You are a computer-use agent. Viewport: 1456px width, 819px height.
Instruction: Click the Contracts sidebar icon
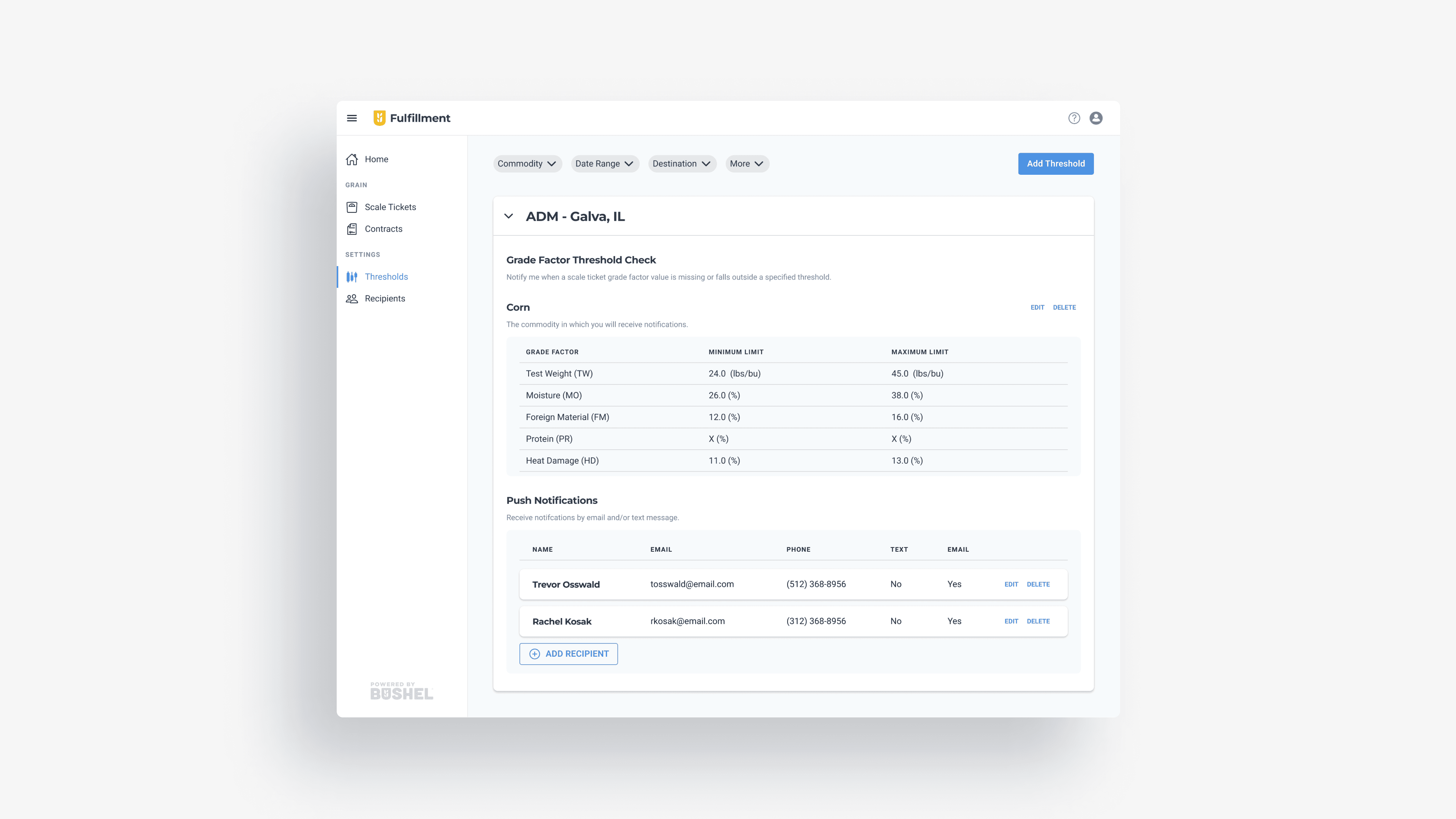(x=352, y=229)
